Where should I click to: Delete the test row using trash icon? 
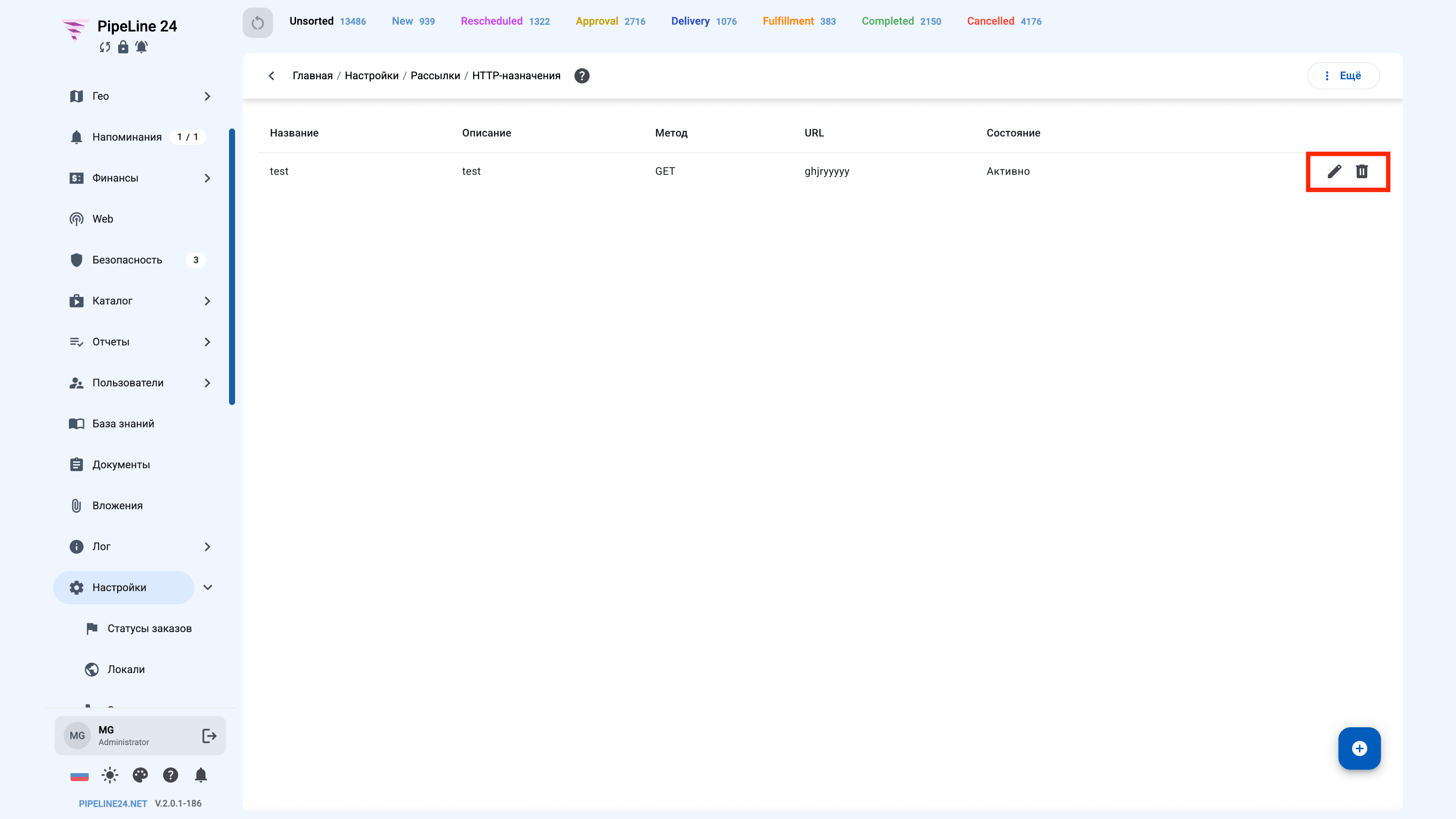pyautogui.click(x=1362, y=171)
